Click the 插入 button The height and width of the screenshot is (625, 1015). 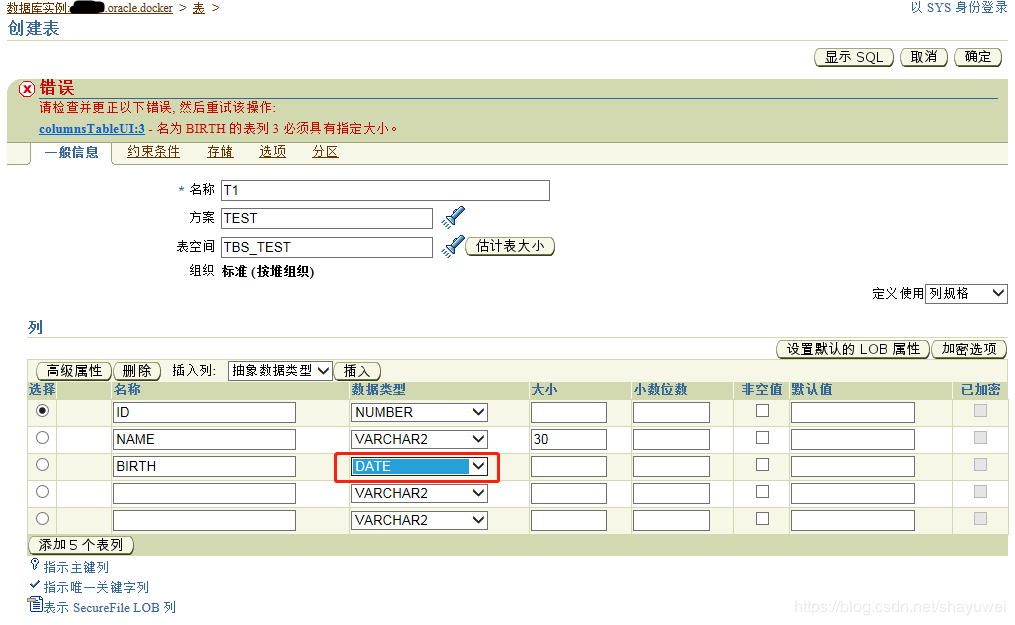point(357,371)
